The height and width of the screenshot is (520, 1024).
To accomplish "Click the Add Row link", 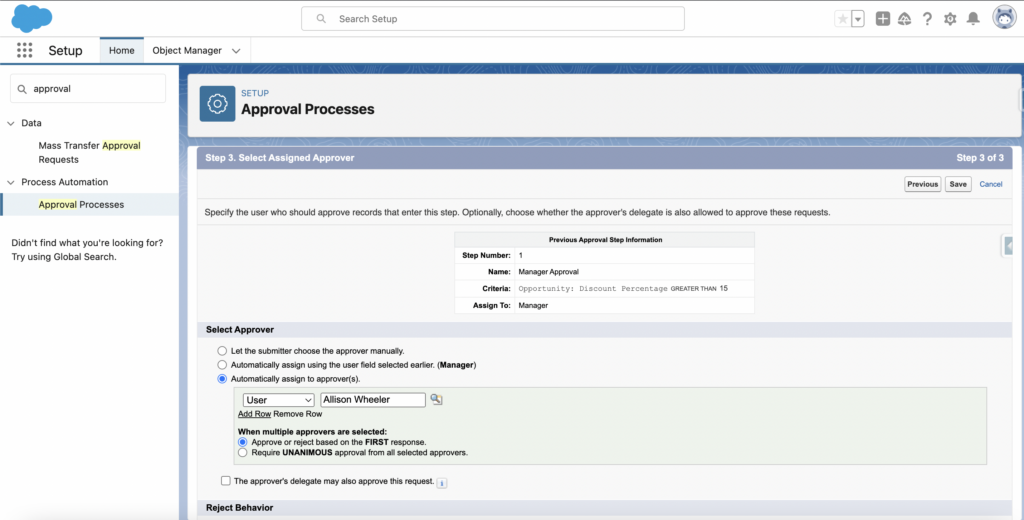I will (254, 414).
